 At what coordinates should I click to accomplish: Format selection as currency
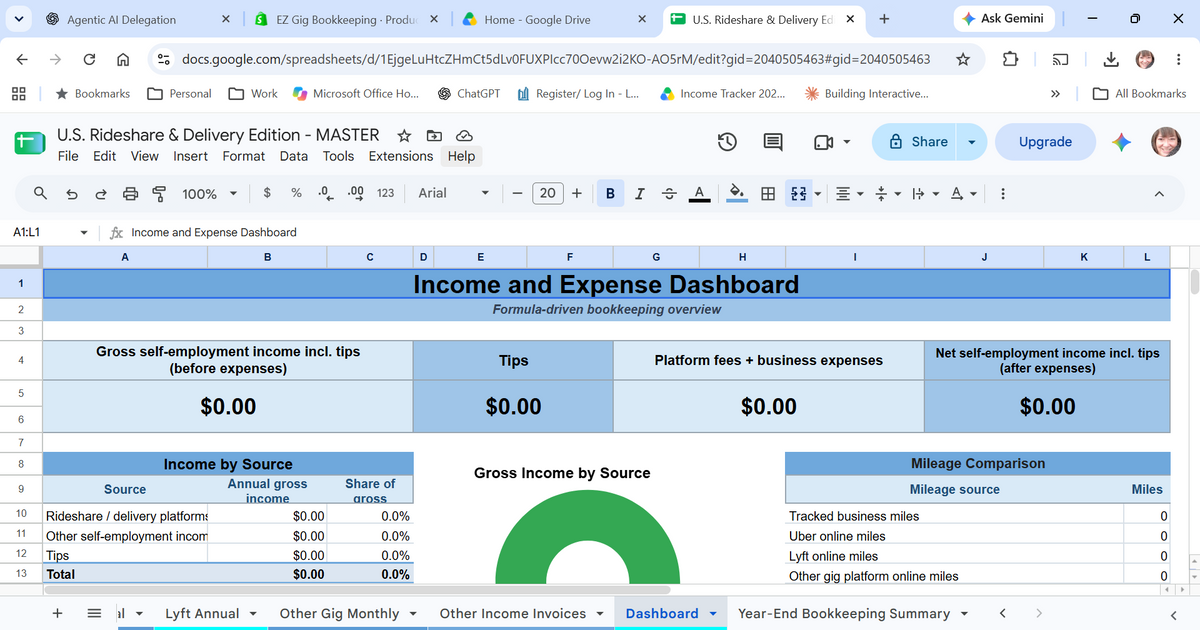(x=267, y=193)
